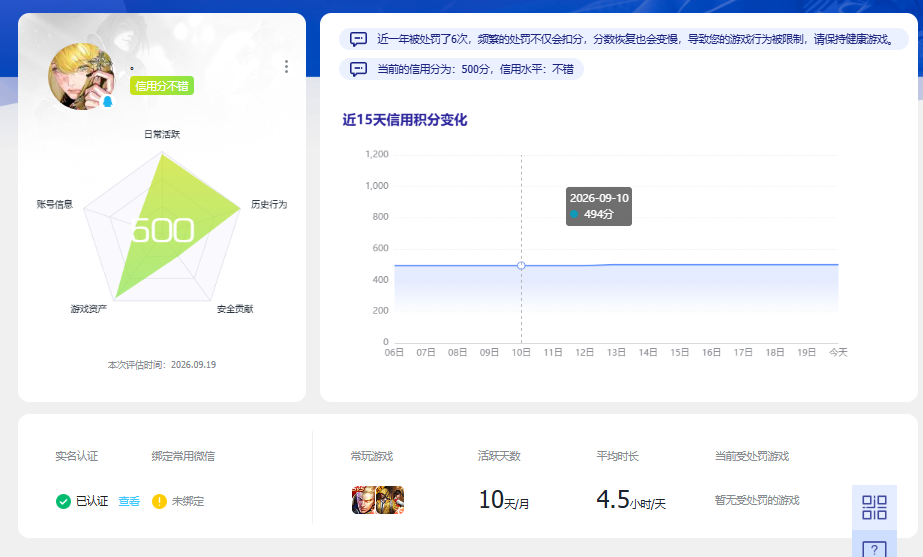Click the 查看 link next to 已认证
Viewport: 923px width, 557px height.
click(x=129, y=501)
